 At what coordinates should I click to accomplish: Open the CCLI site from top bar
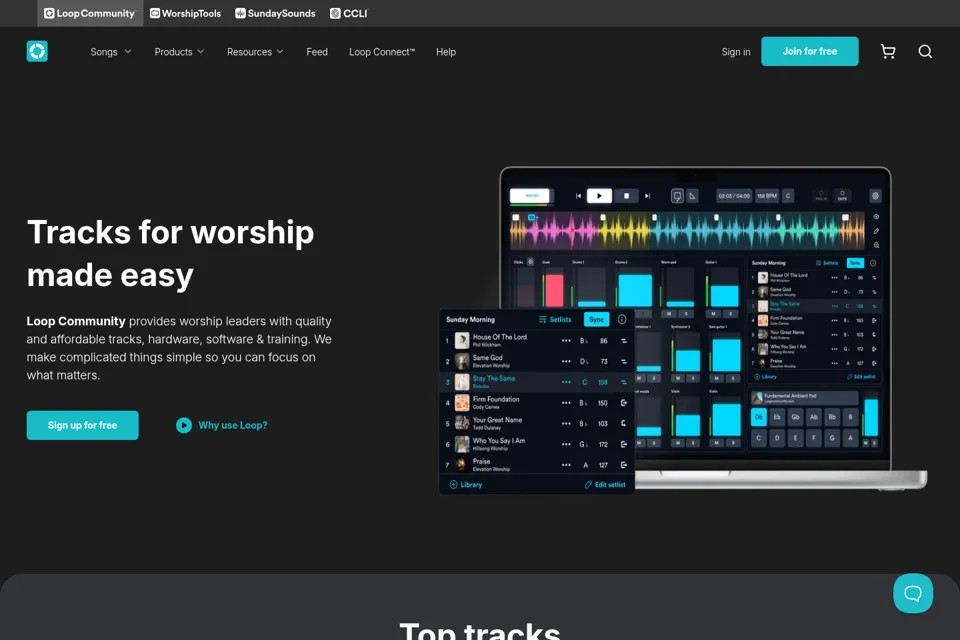click(349, 13)
